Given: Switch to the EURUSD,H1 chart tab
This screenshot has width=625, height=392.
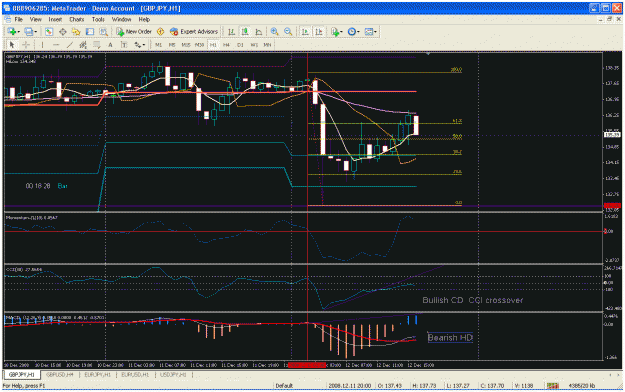Looking at the screenshot, I should coord(135,375).
